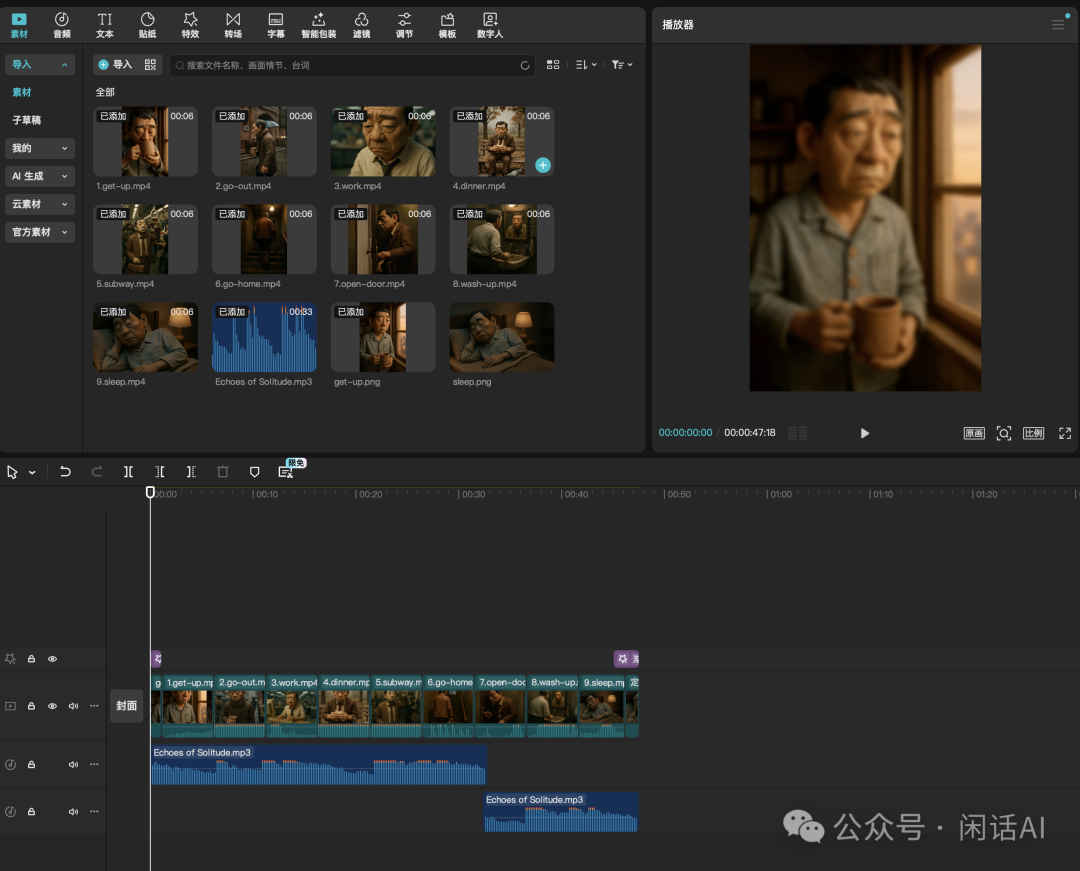
Task: Click the split clip tool
Action: (x=128, y=472)
